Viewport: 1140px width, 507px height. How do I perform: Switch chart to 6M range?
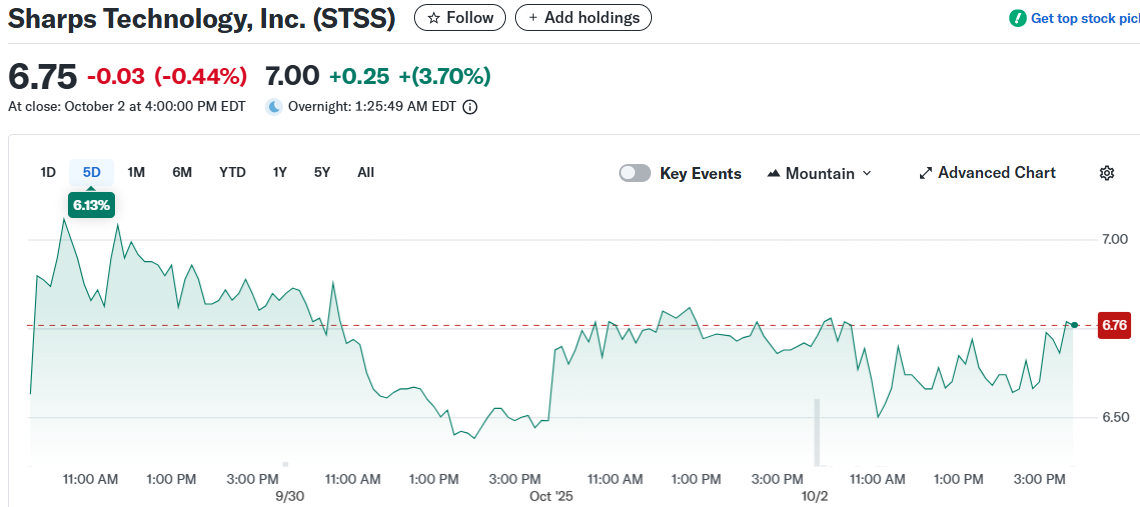pos(182,172)
